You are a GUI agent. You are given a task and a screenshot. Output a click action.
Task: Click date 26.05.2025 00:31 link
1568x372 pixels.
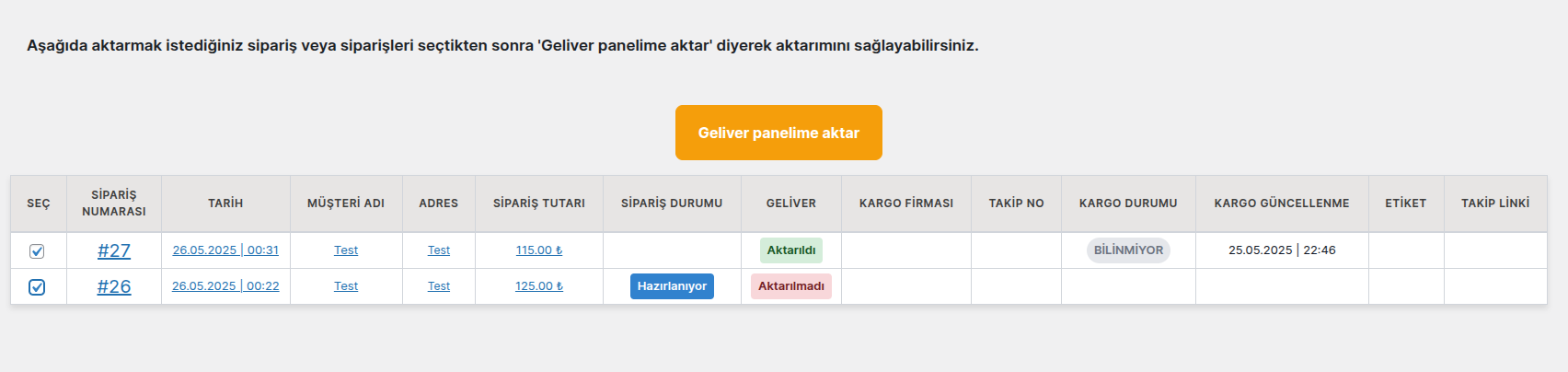point(225,250)
